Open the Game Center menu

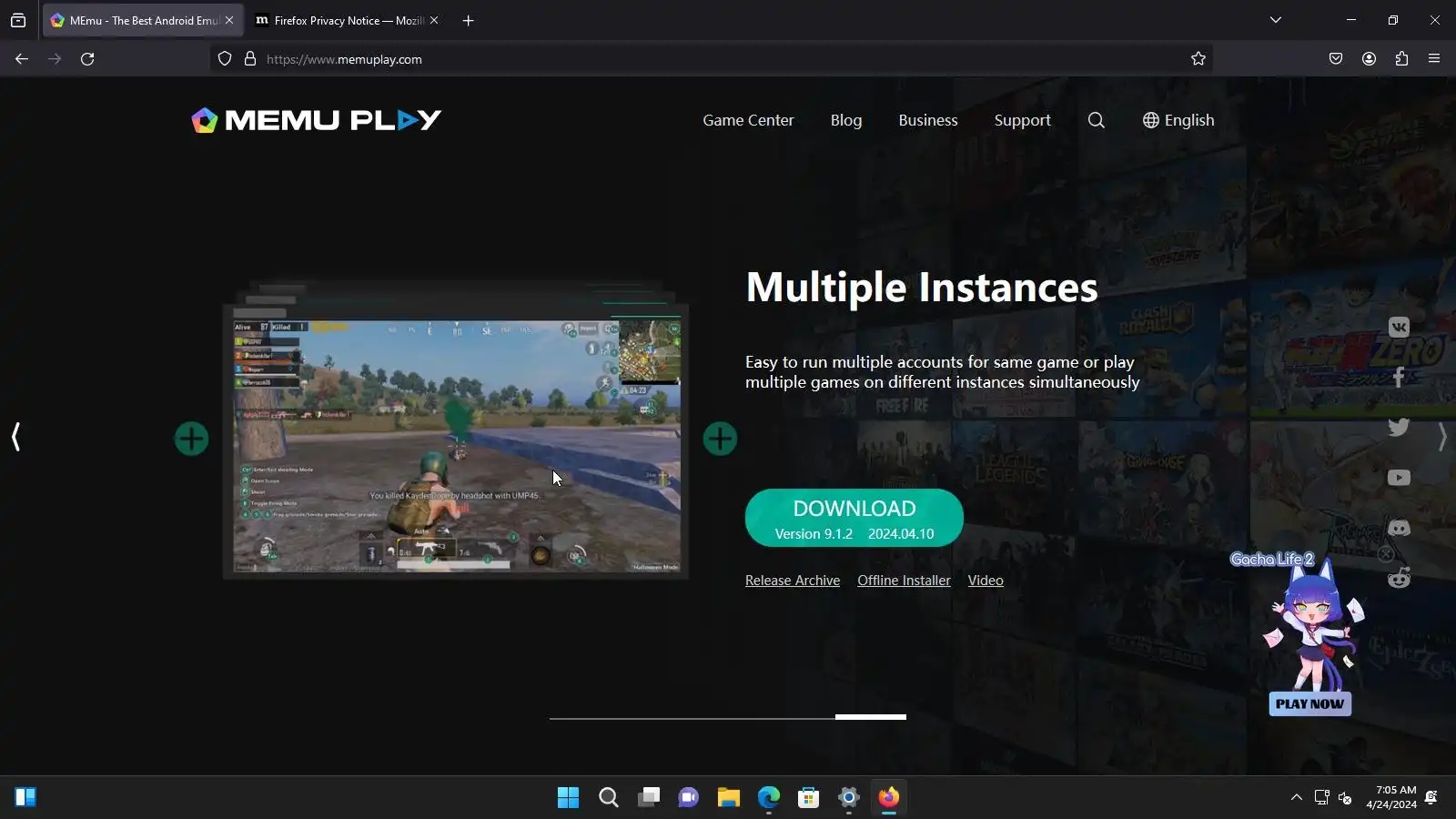748,120
